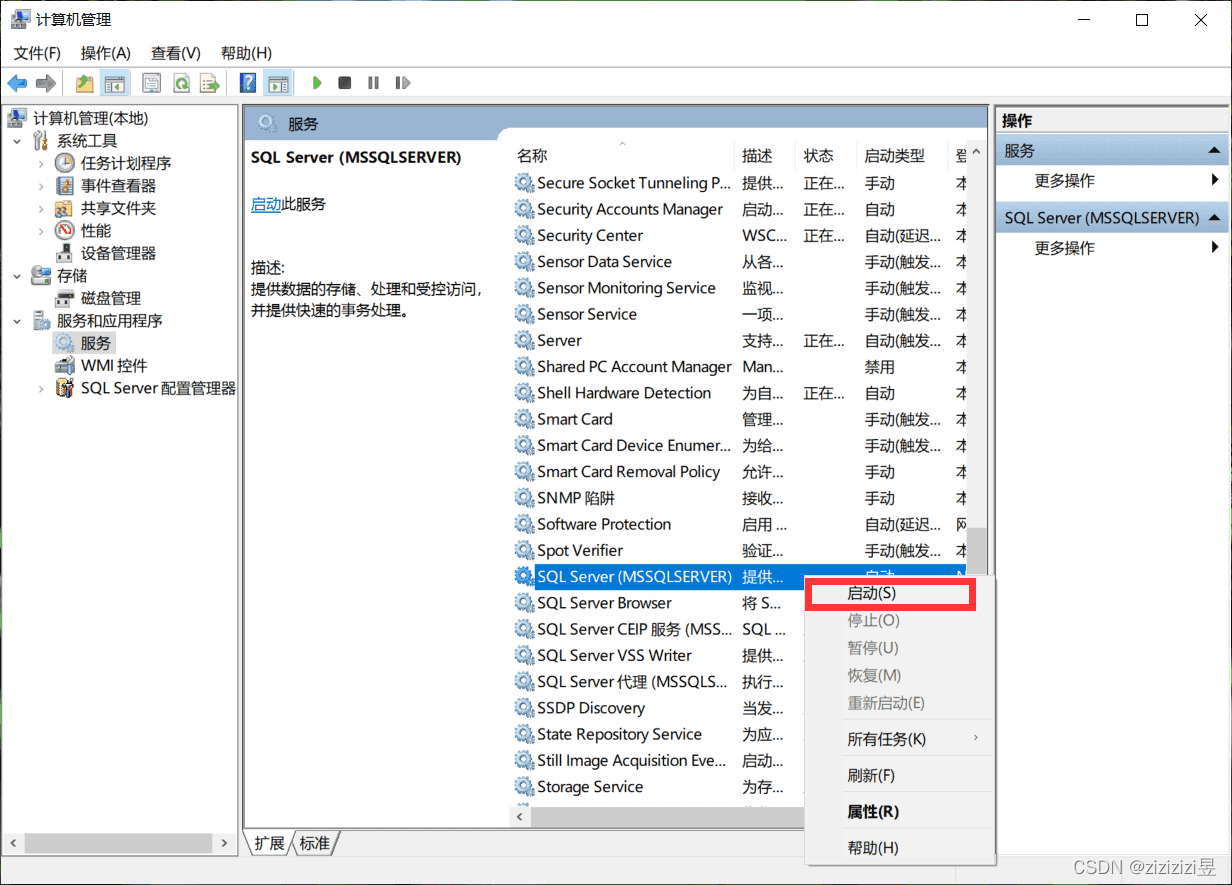The height and width of the screenshot is (885, 1232).
Task: Expand the 任务计划程序 tree node
Action: coord(41,163)
